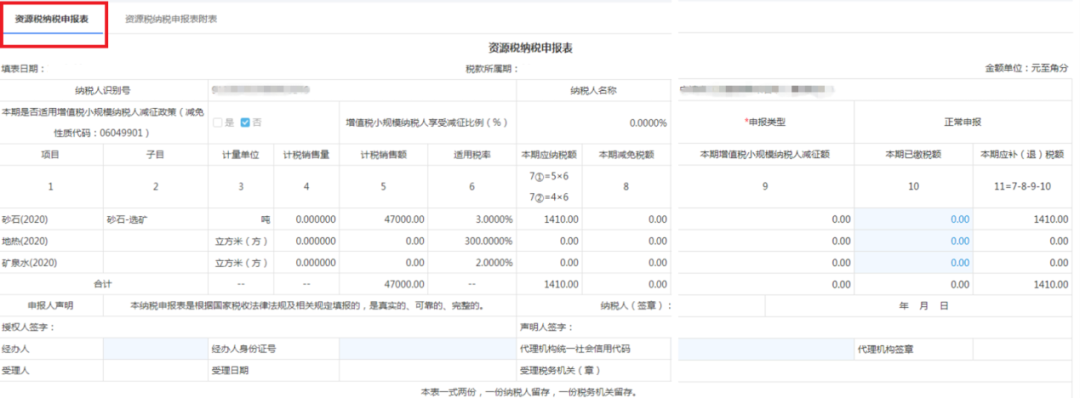Click 1410.00 本期应纳税额 in 合计 row
The image size is (1080, 398).
coord(549,284)
